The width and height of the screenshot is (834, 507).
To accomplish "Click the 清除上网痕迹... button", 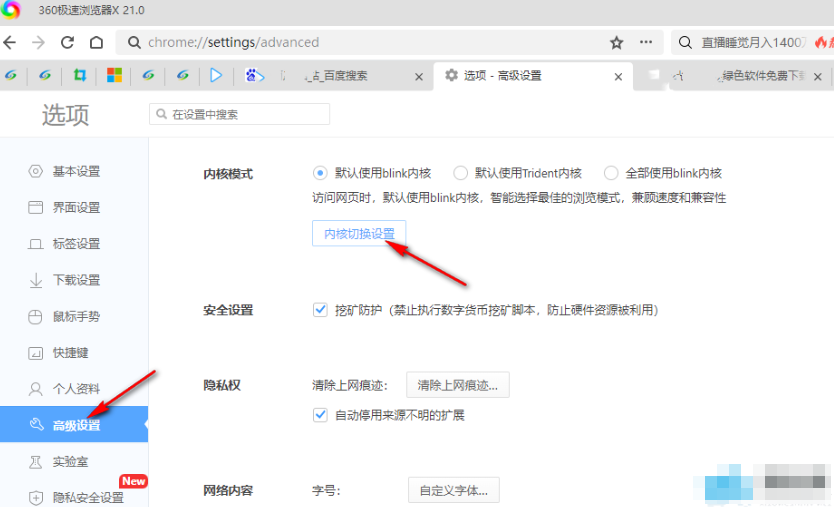I will tap(457, 385).
